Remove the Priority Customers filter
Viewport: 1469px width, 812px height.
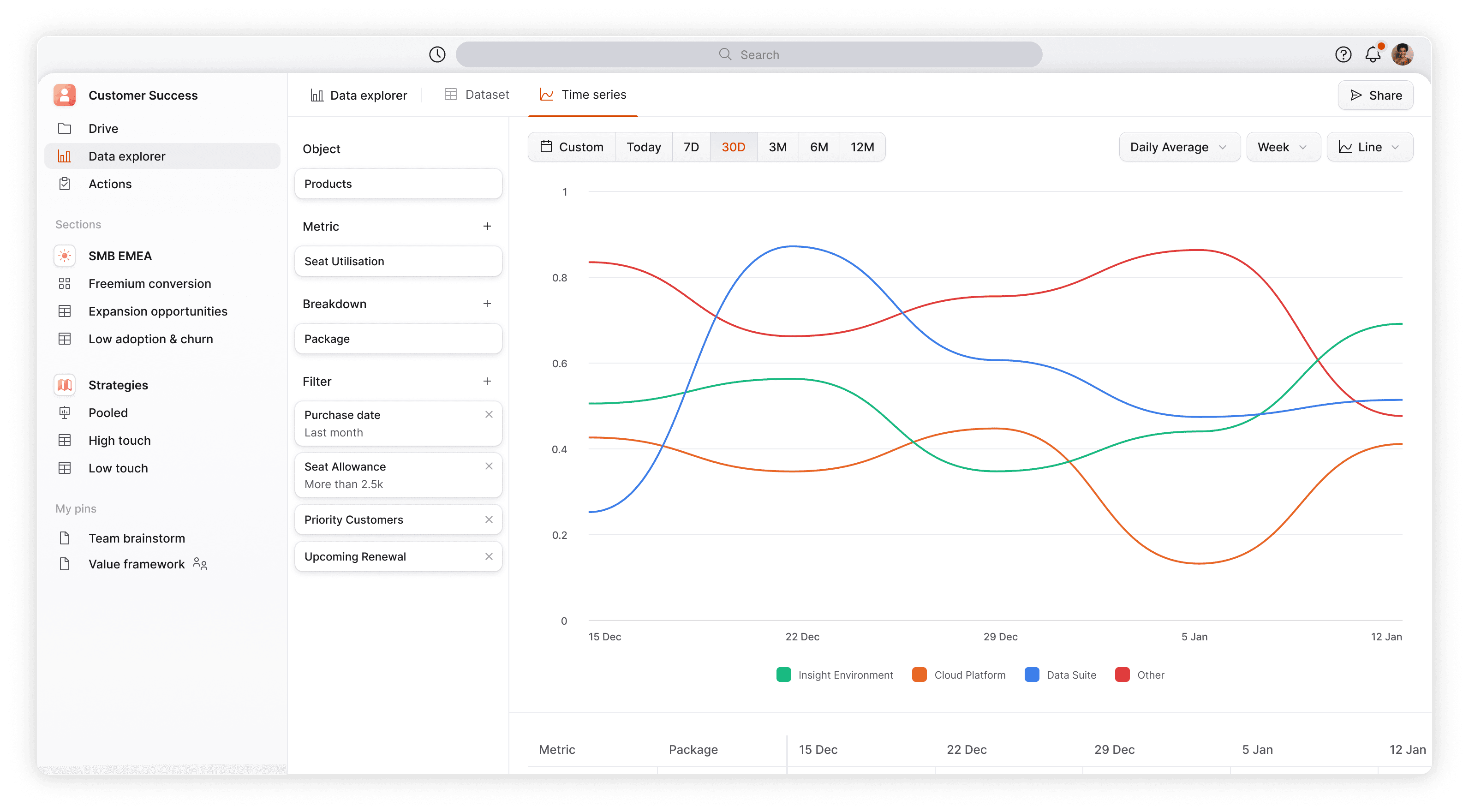pos(489,519)
